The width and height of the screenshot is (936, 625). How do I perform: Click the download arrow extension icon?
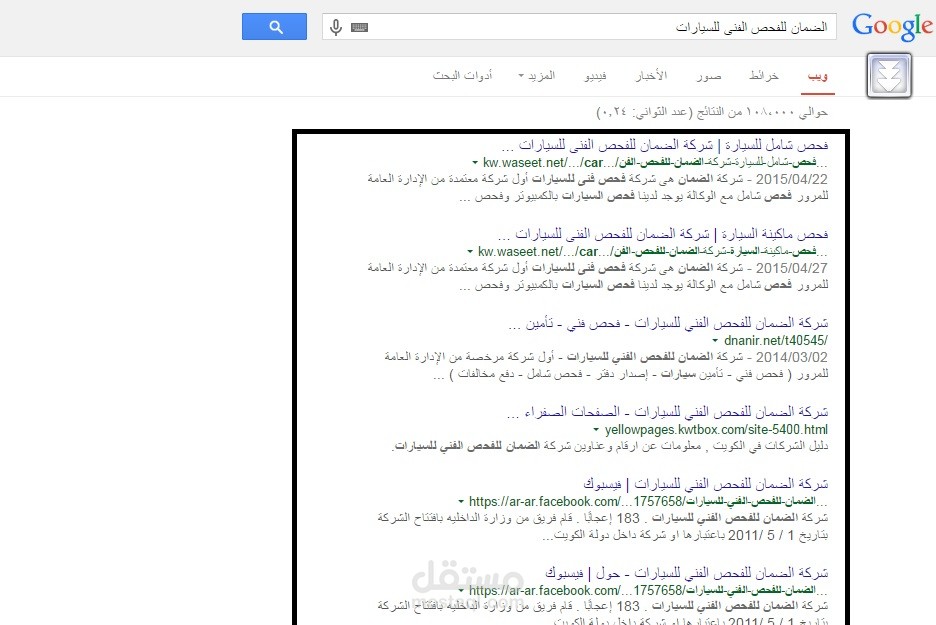pos(889,76)
